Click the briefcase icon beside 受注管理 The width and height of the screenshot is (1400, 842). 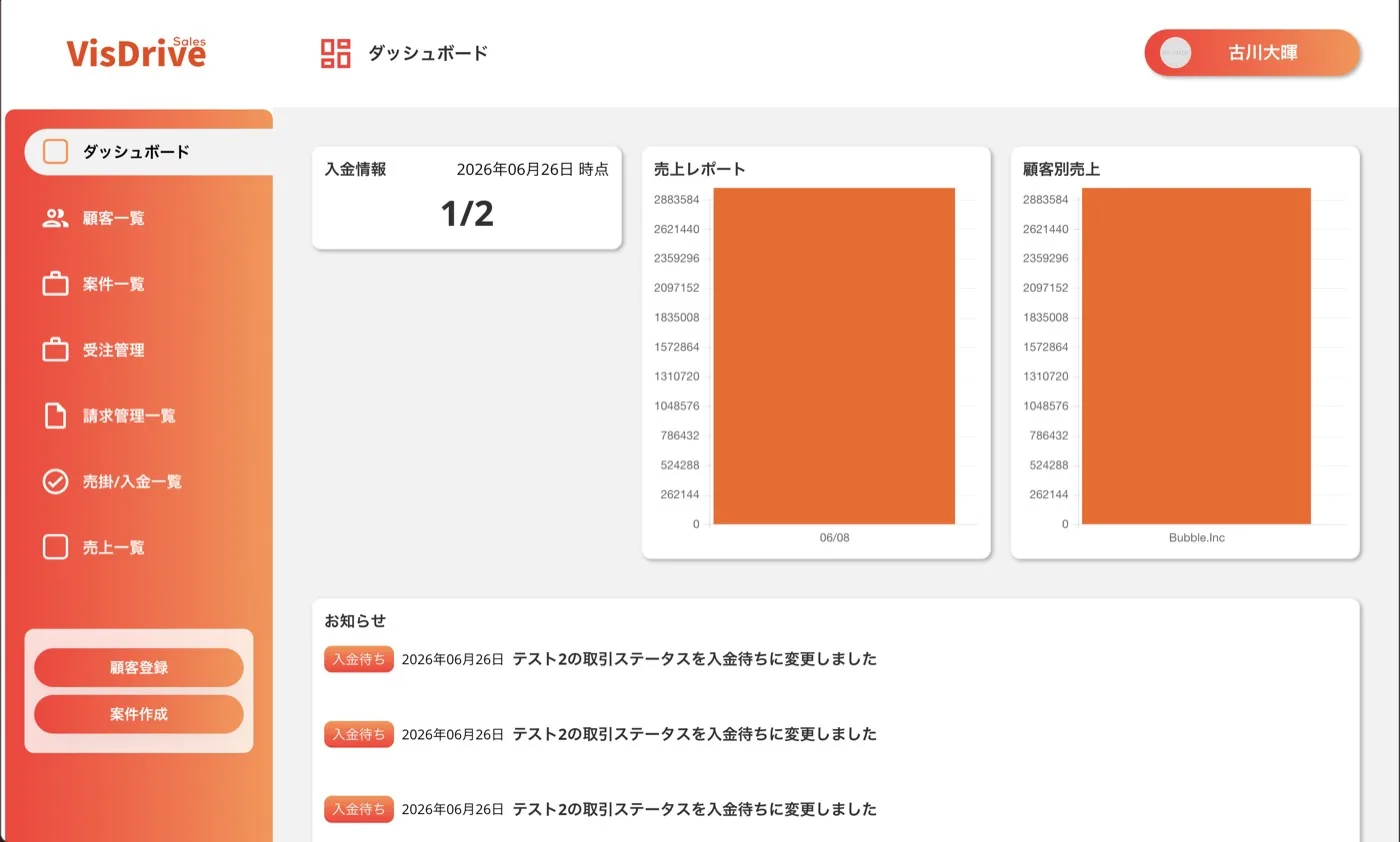pyautogui.click(x=55, y=350)
